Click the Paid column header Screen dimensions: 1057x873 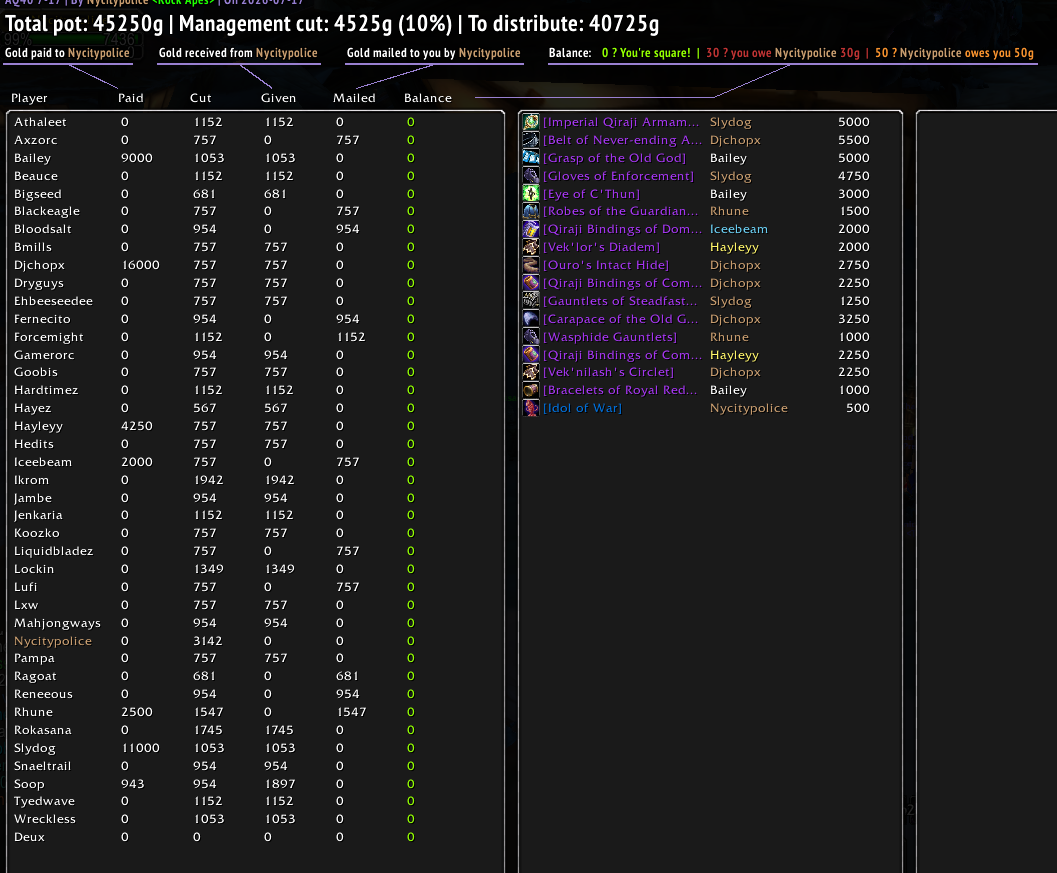[131, 98]
